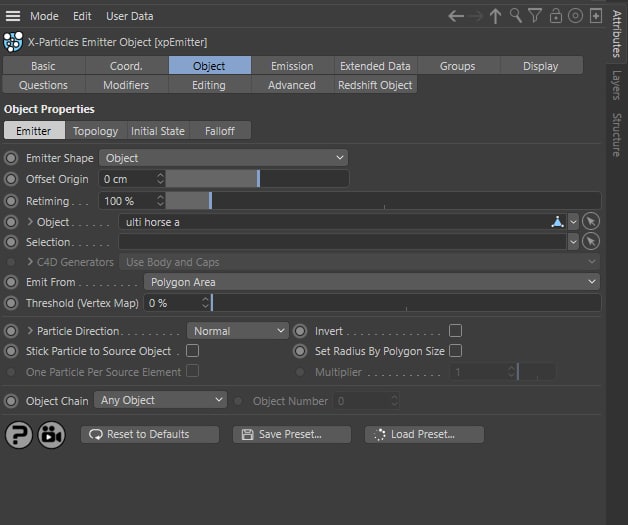
Task: Click the Object field picker arrow icon
Action: [591, 221]
